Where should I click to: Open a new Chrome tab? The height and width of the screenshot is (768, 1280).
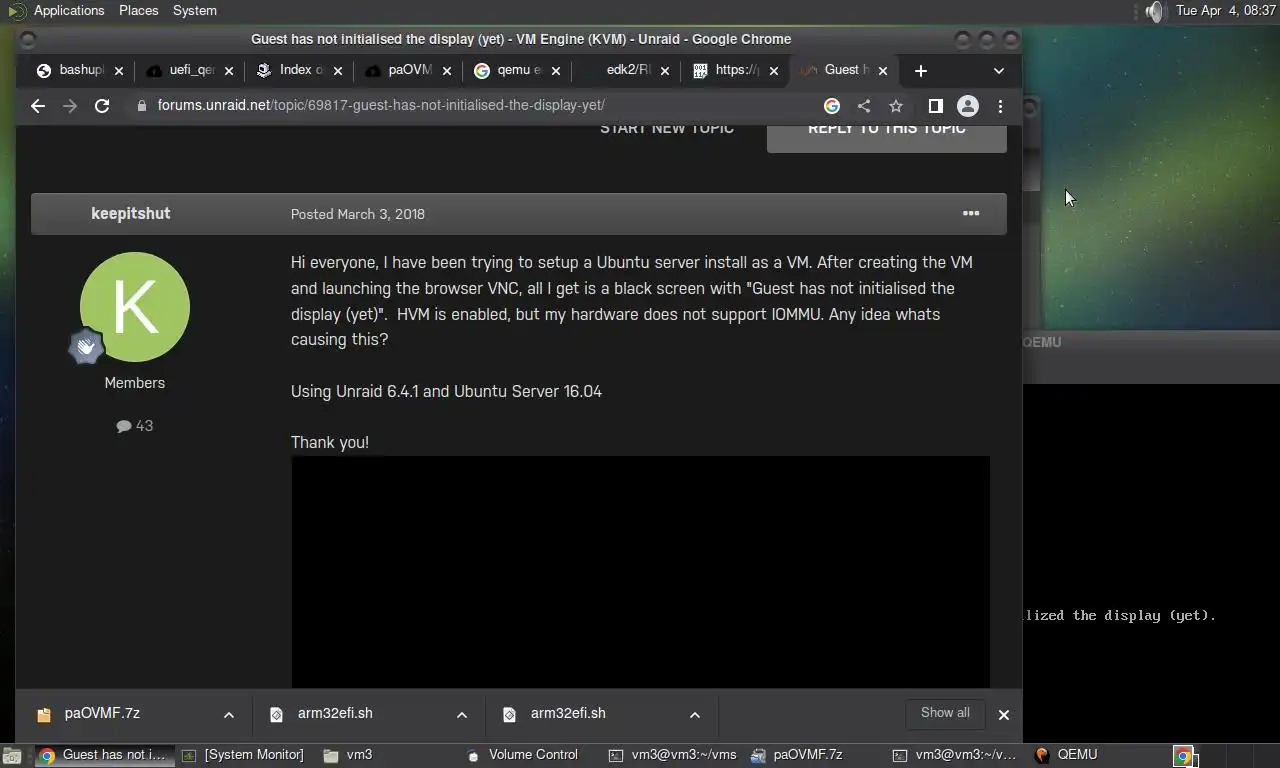coord(921,71)
